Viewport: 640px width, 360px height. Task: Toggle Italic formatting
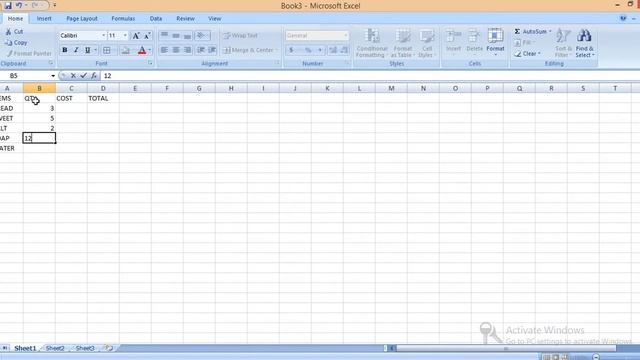76,50
